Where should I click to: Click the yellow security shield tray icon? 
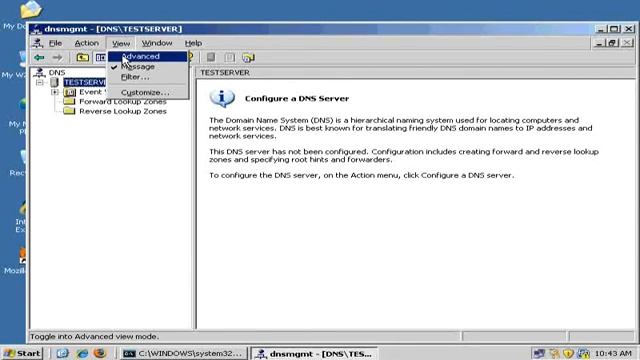pos(568,353)
